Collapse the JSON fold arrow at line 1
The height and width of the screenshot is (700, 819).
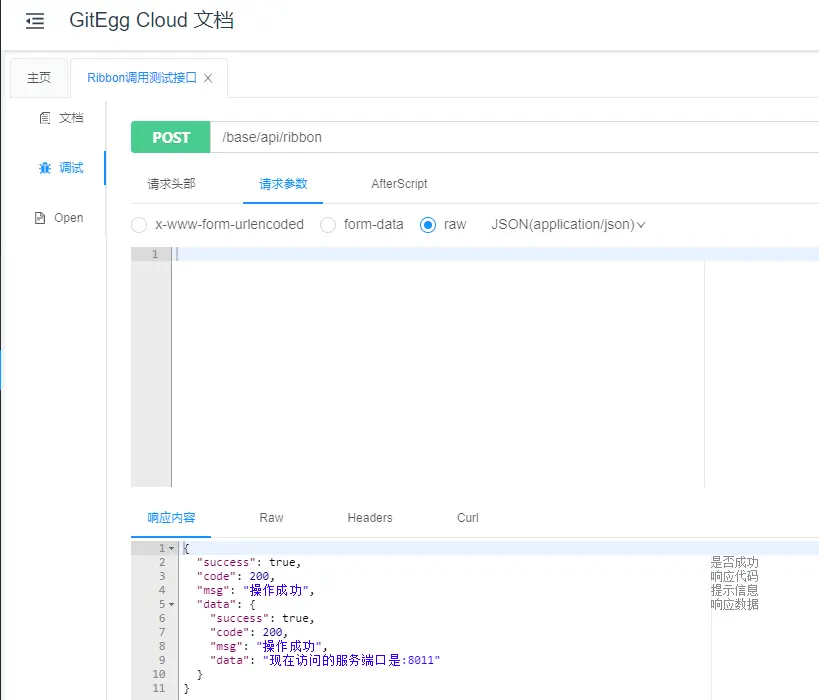171,549
